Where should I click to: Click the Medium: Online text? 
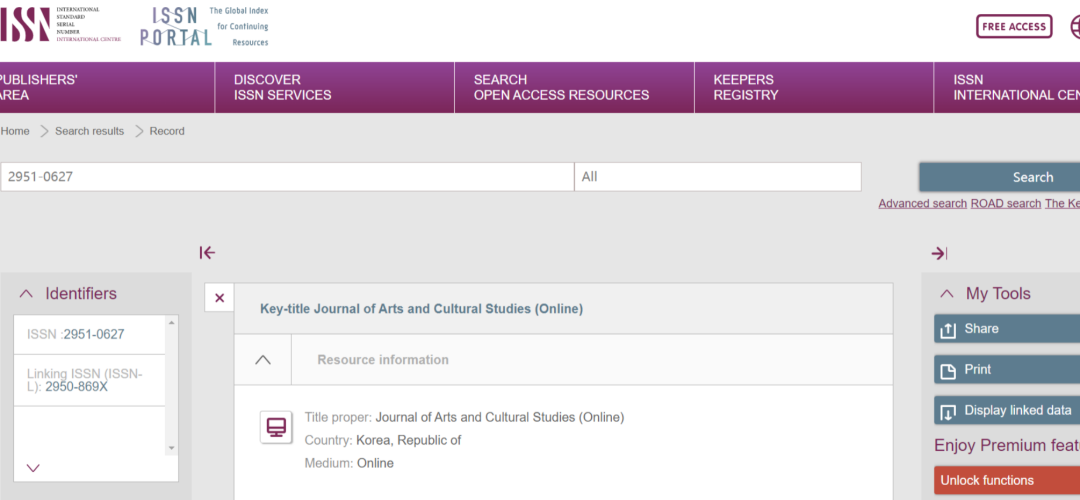[x=349, y=463]
